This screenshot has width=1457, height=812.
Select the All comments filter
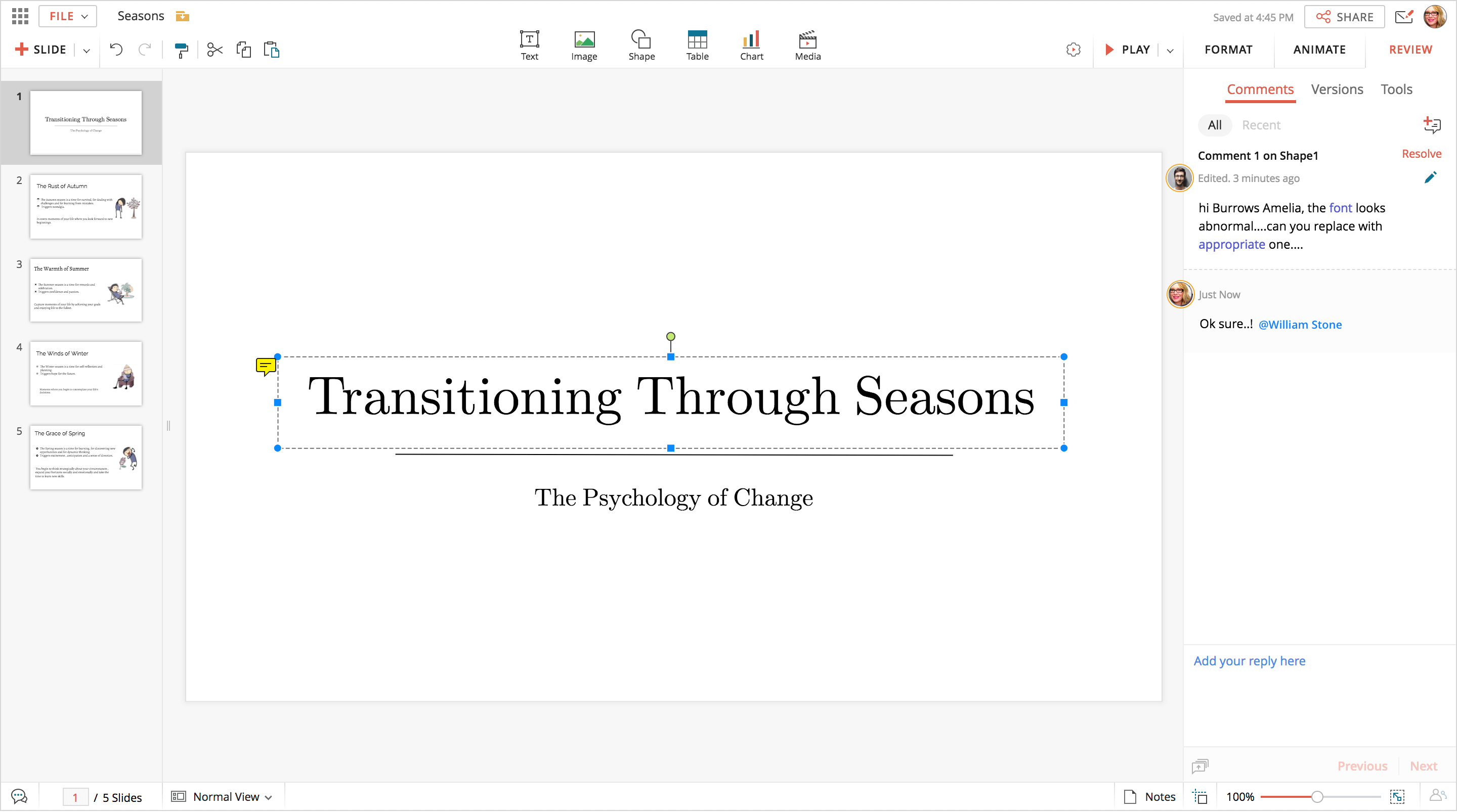pyautogui.click(x=1214, y=125)
